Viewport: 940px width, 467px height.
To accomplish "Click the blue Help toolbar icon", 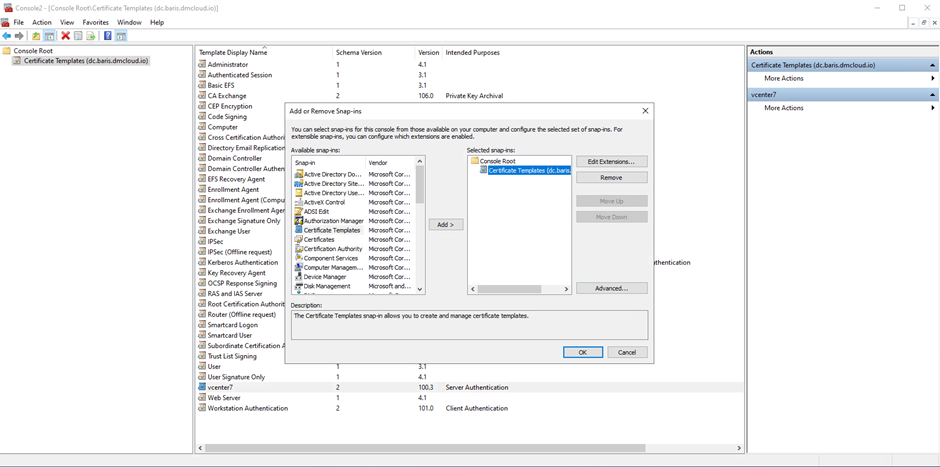I will [x=107, y=36].
